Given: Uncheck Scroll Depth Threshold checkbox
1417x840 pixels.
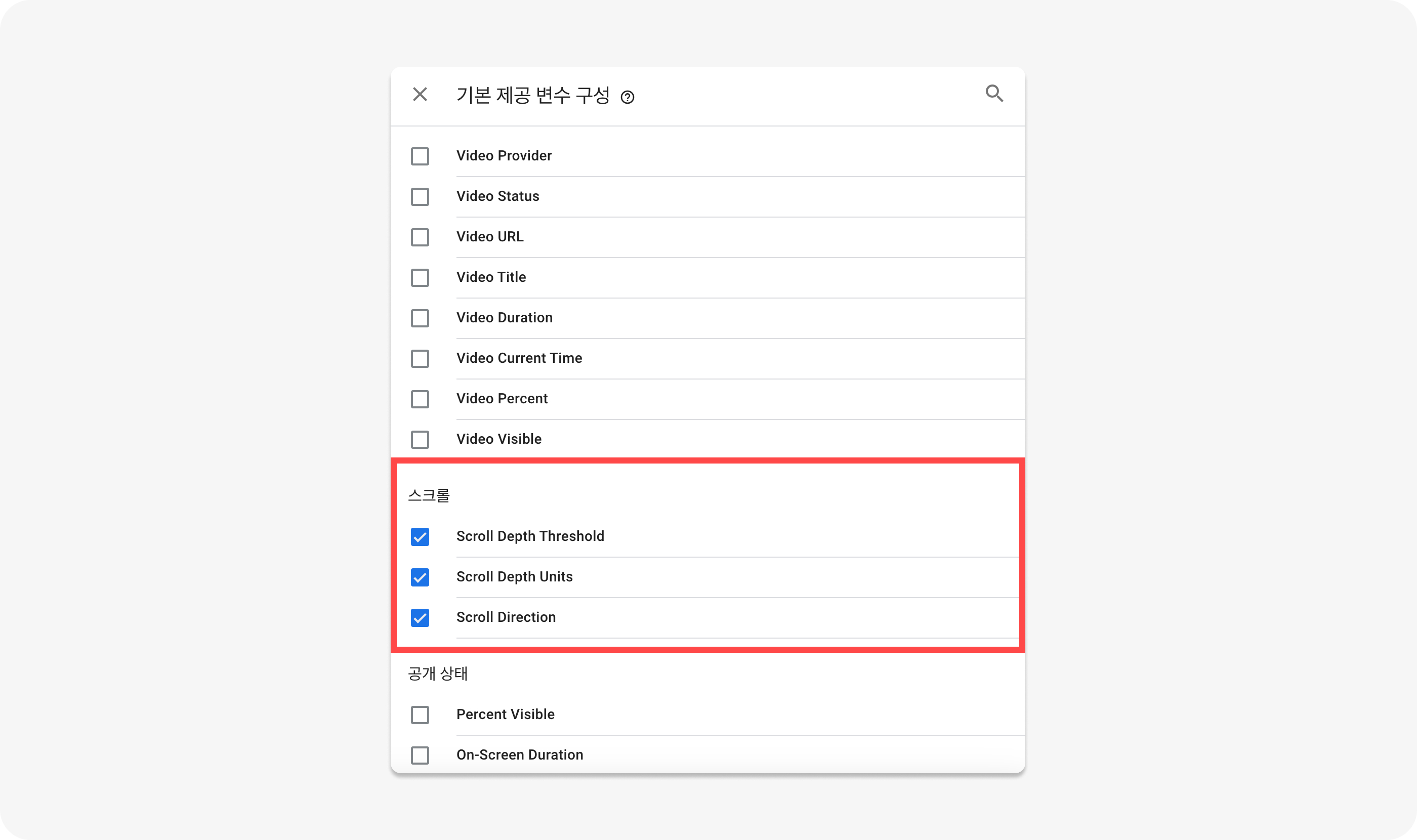Looking at the screenshot, I should click(420, 536).
